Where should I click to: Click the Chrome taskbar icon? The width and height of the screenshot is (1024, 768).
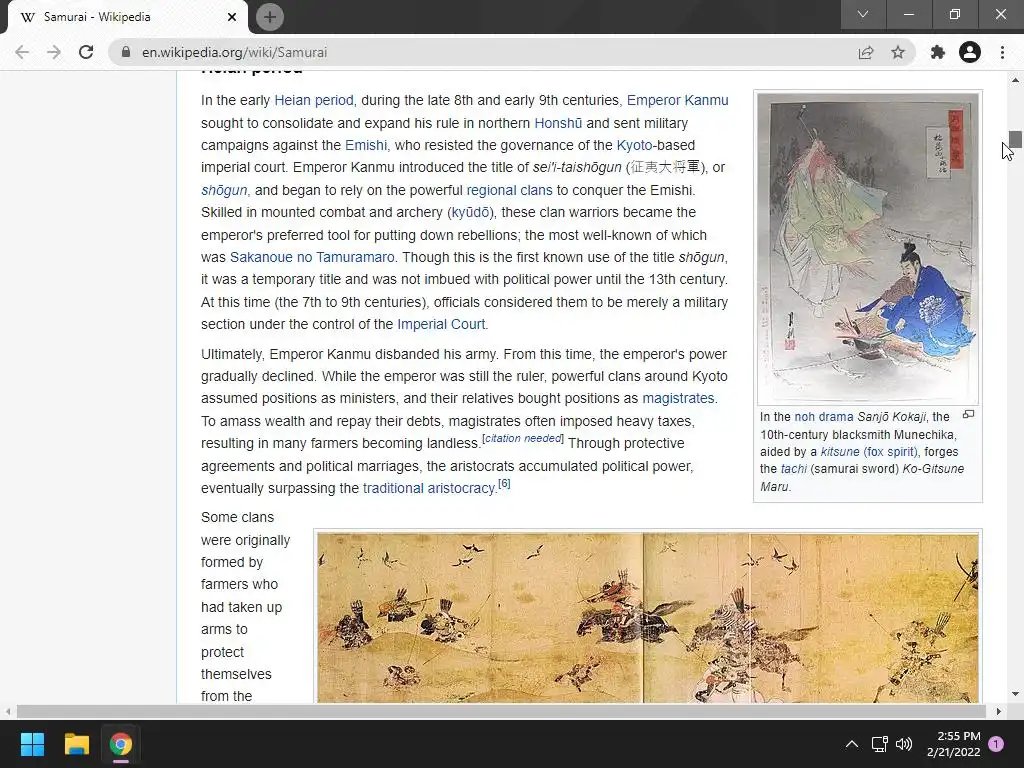pos(121,744)
